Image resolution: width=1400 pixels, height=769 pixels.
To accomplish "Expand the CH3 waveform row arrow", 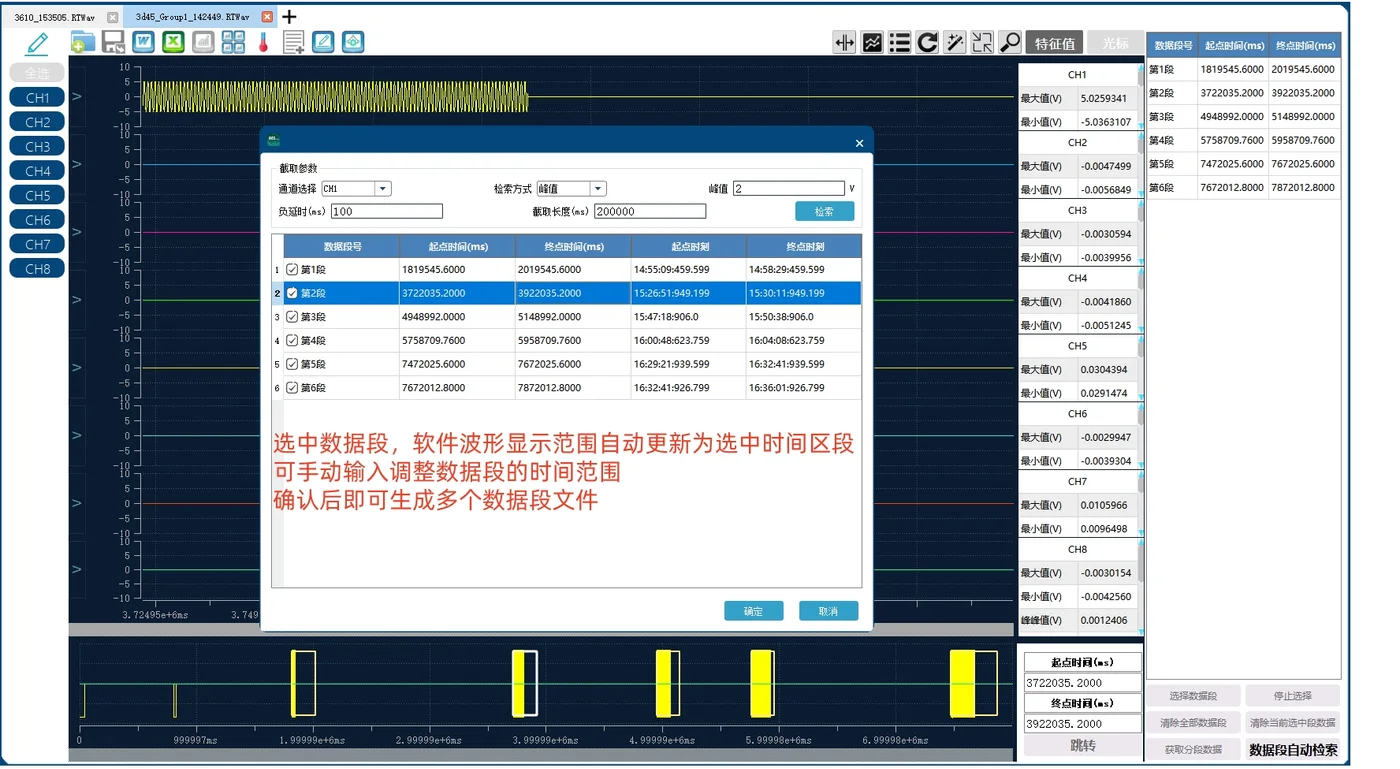I will [77, 232].
